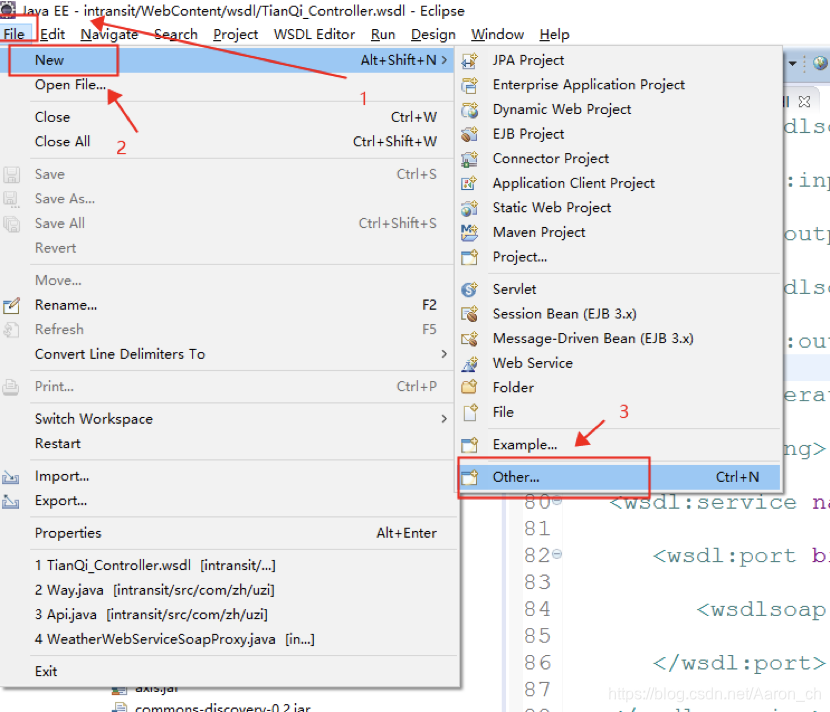Click the Other... wizard icon
This screenshot has width=830, height=712.
(470, 477)
